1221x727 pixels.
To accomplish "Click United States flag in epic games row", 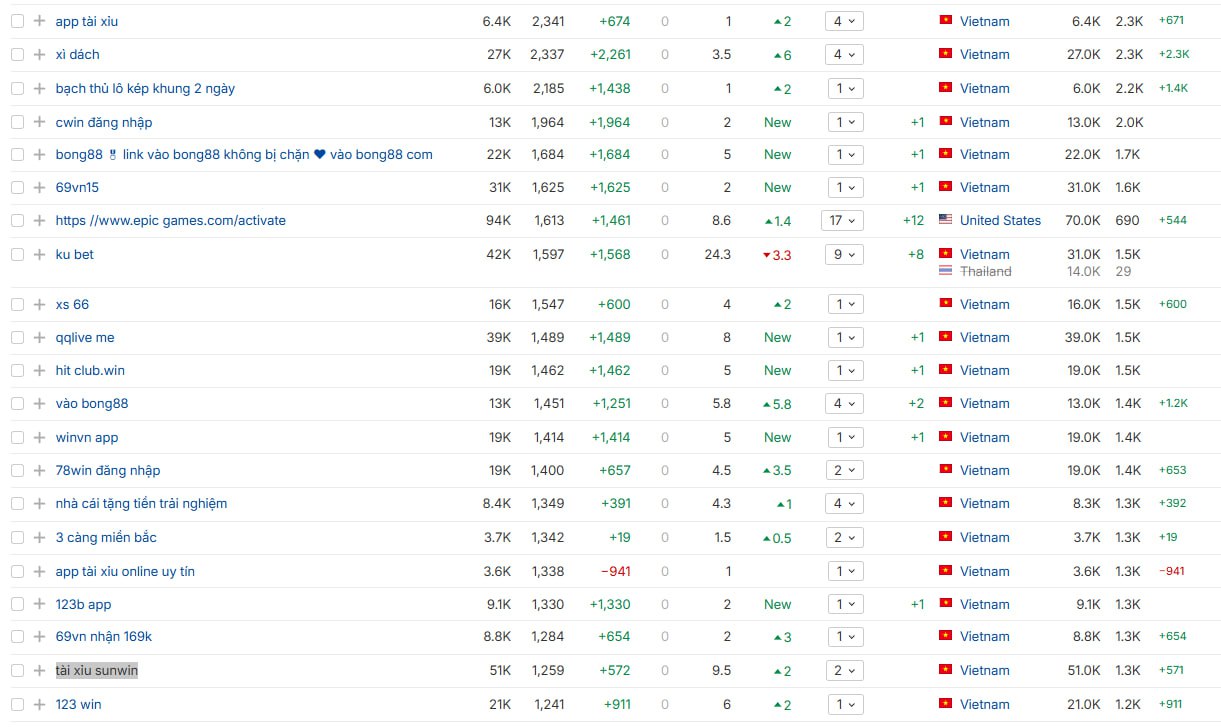I will coord(945,220).
